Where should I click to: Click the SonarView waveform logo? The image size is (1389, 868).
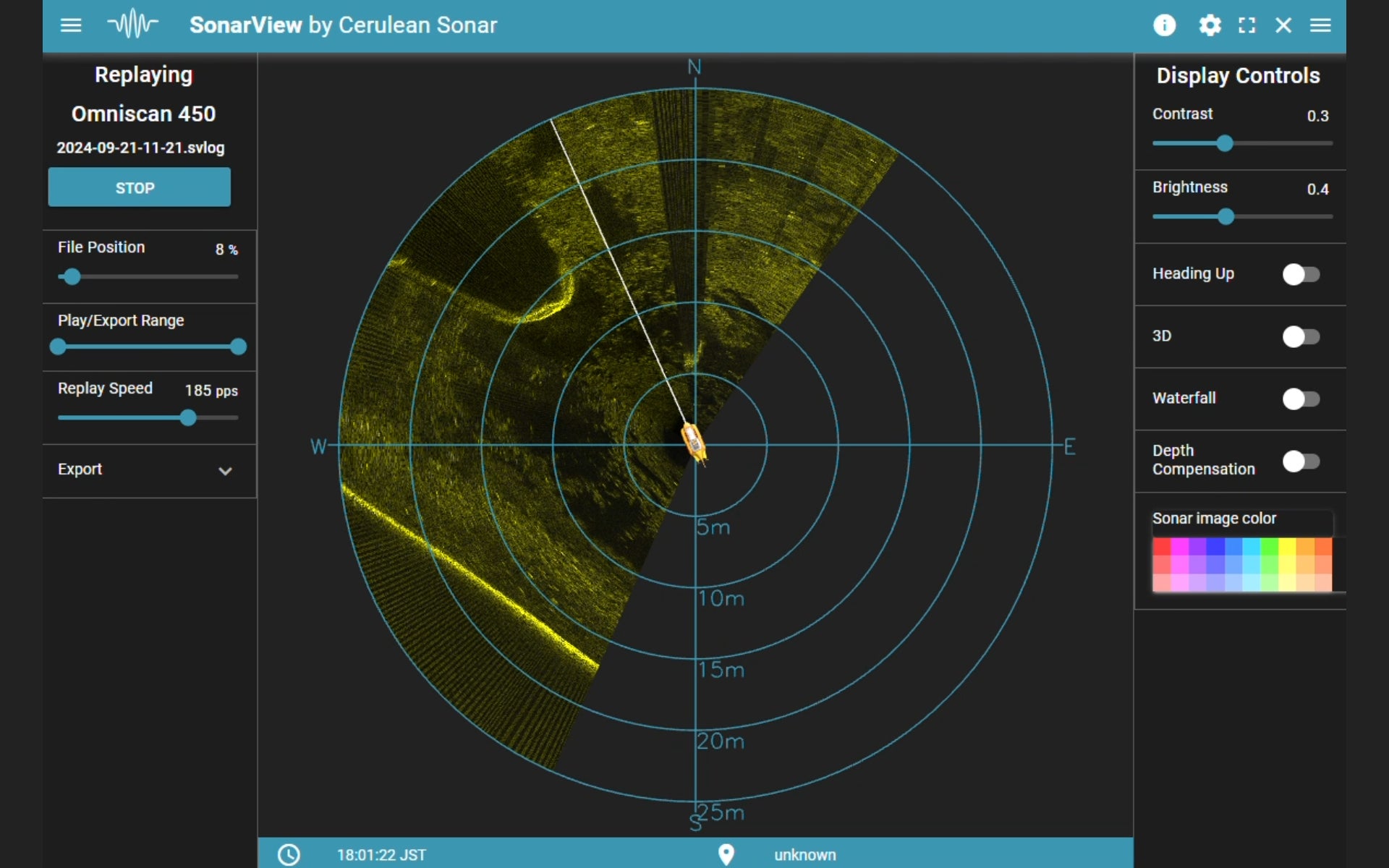[133, 25]
